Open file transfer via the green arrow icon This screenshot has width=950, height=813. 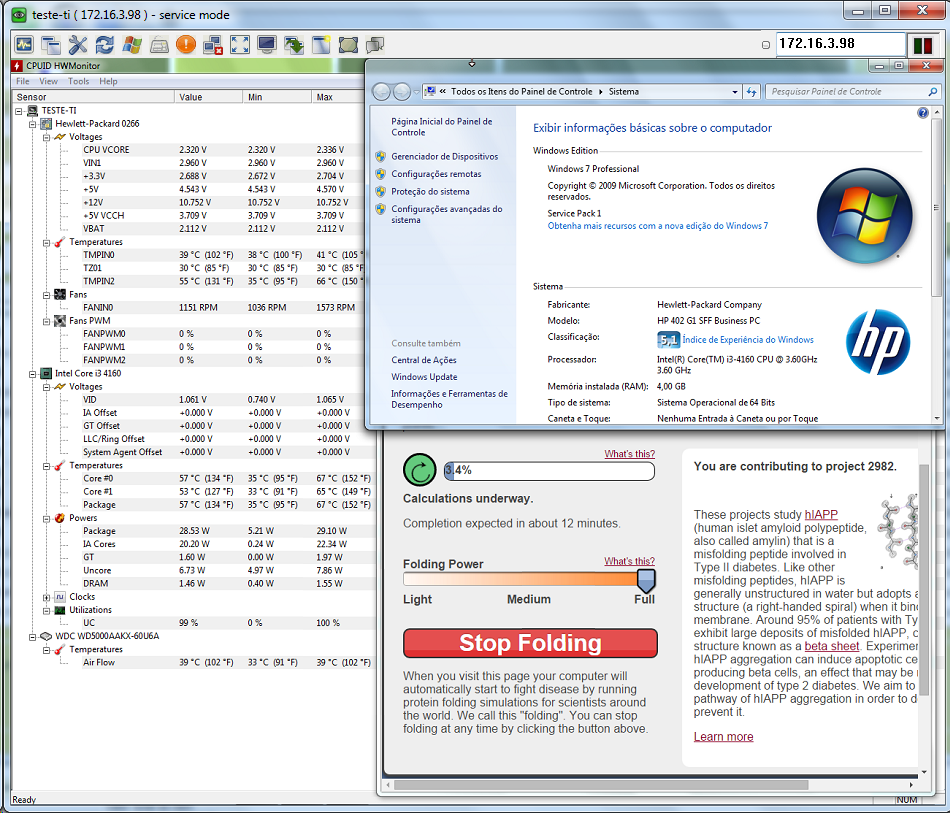click(294, 44)
